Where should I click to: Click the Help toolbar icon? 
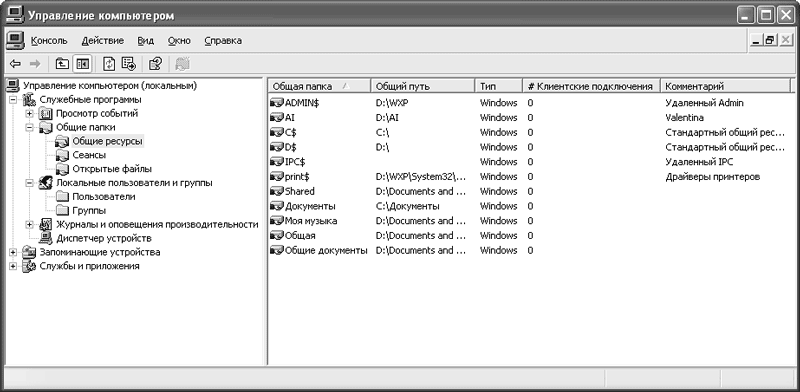click(155, 64)
